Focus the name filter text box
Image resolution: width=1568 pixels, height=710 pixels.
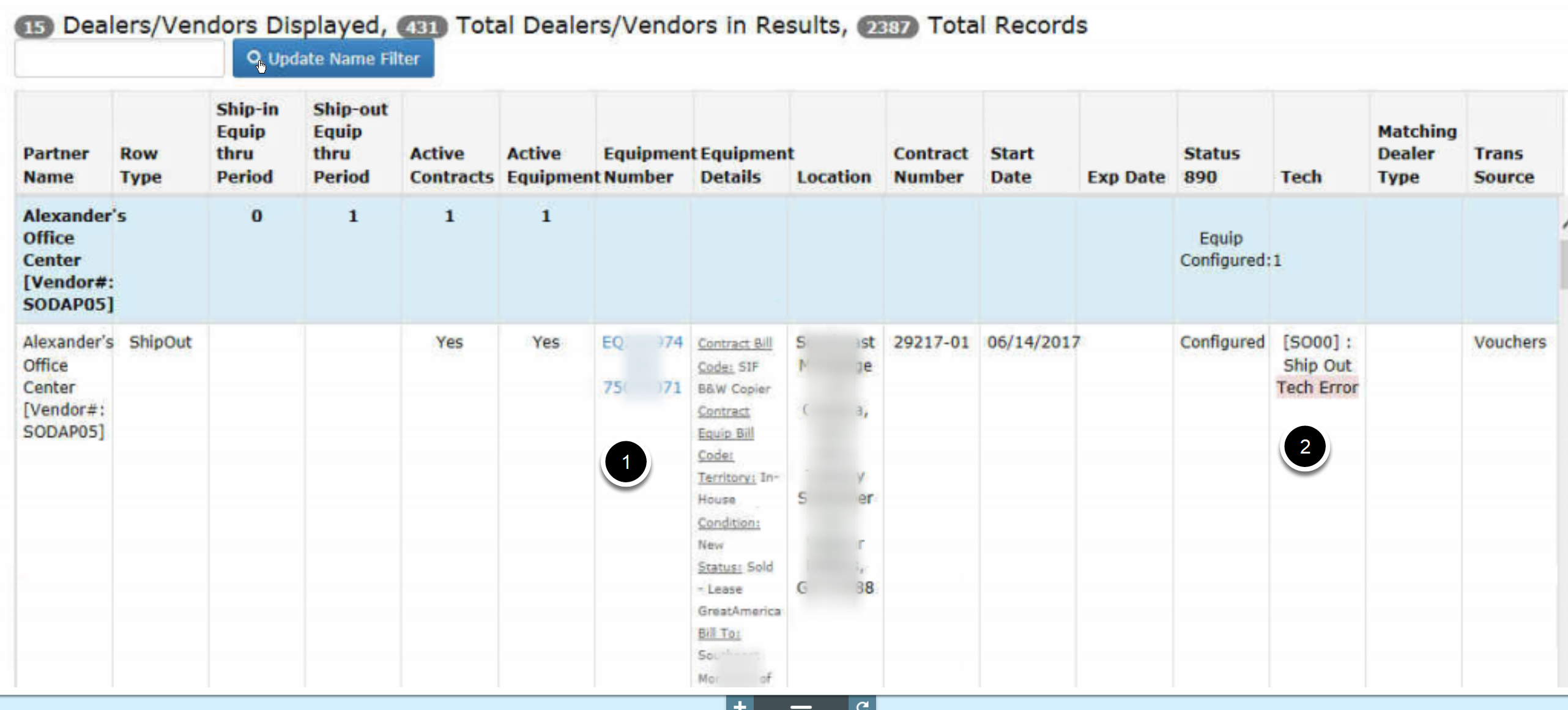119,59
